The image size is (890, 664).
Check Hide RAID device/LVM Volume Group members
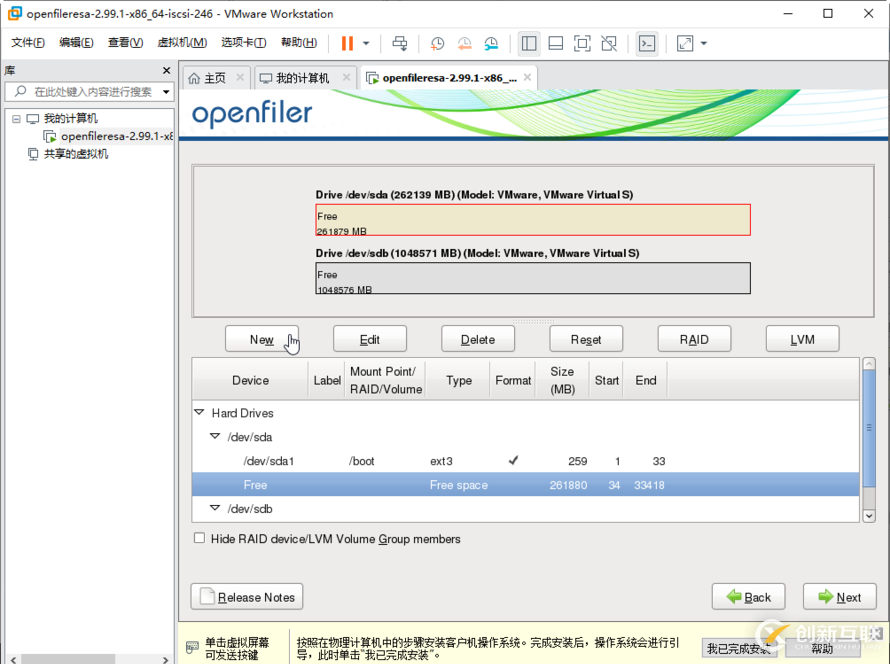click(200, 538)
